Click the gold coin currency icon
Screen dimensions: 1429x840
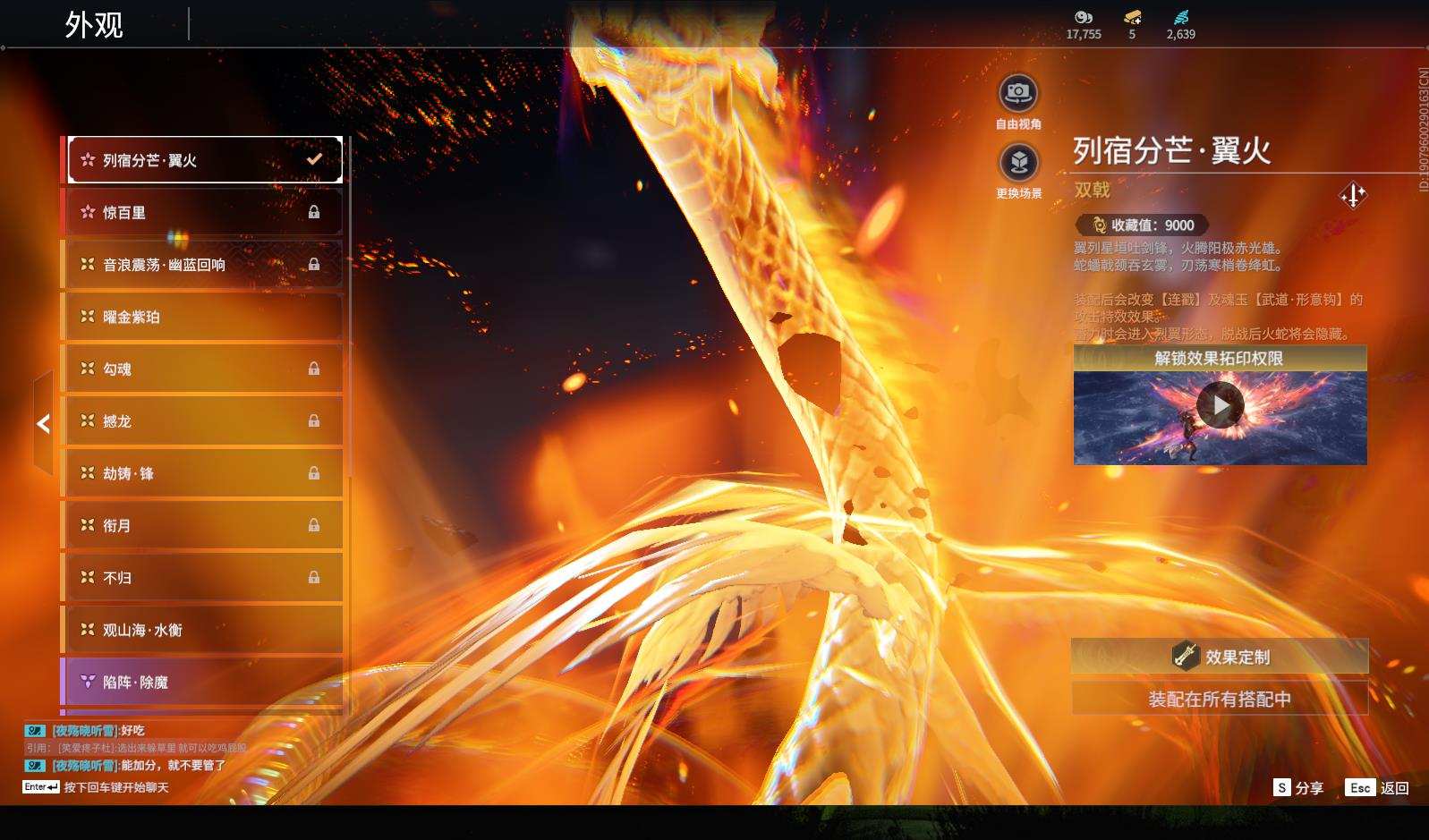[x=1084, y=17]
